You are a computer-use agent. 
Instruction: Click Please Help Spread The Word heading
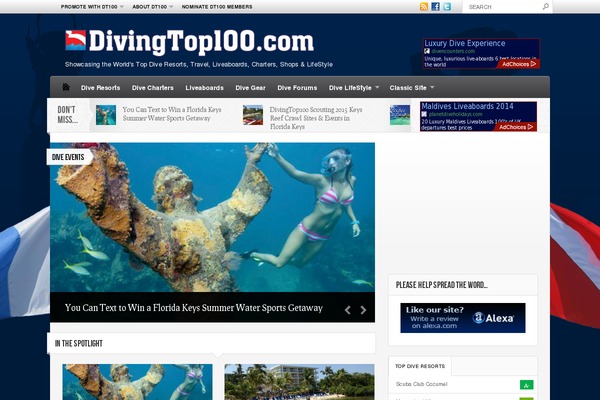click(442, 285)
